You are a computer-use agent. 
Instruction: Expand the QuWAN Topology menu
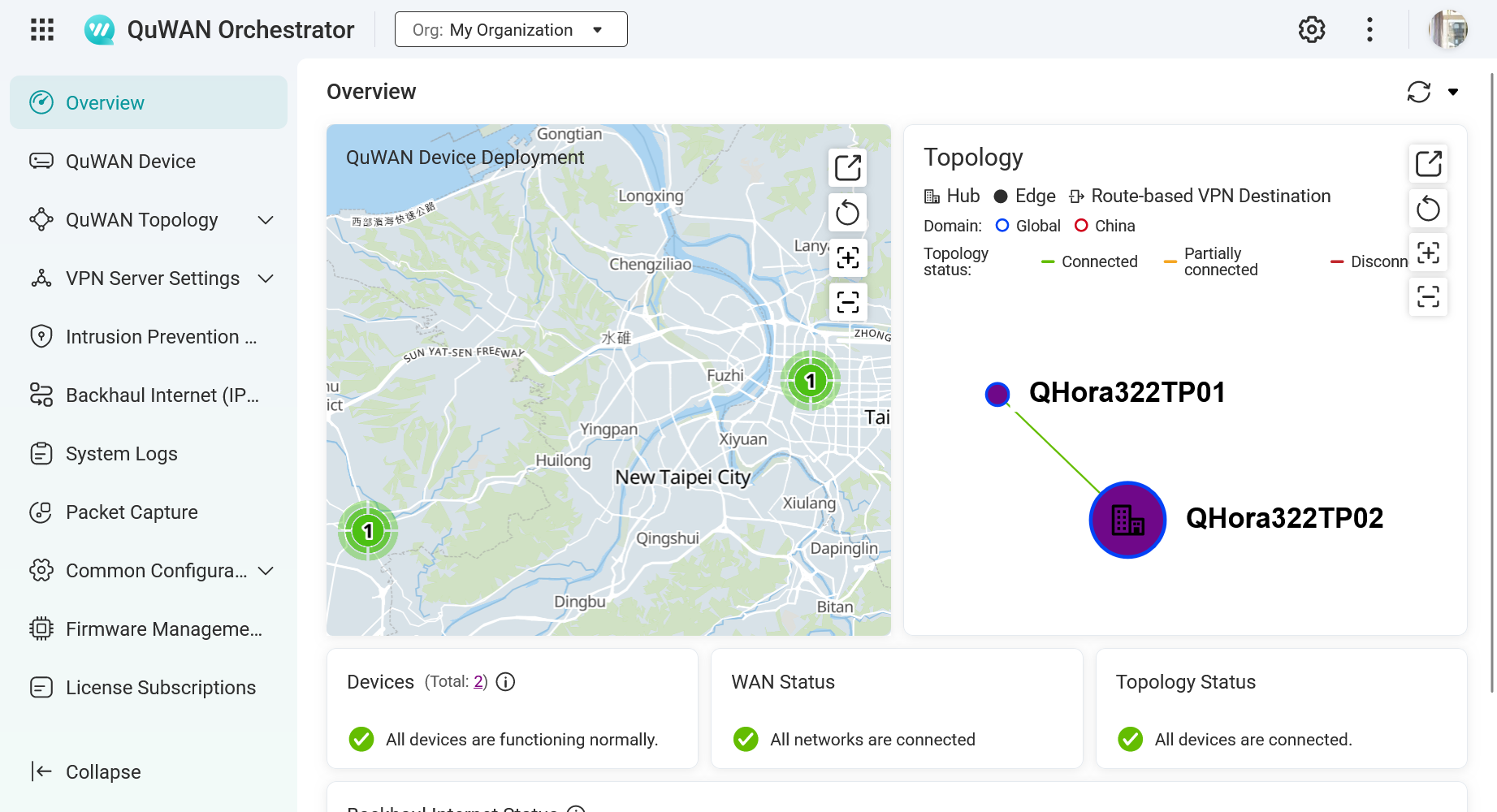[x=265, y=220]
